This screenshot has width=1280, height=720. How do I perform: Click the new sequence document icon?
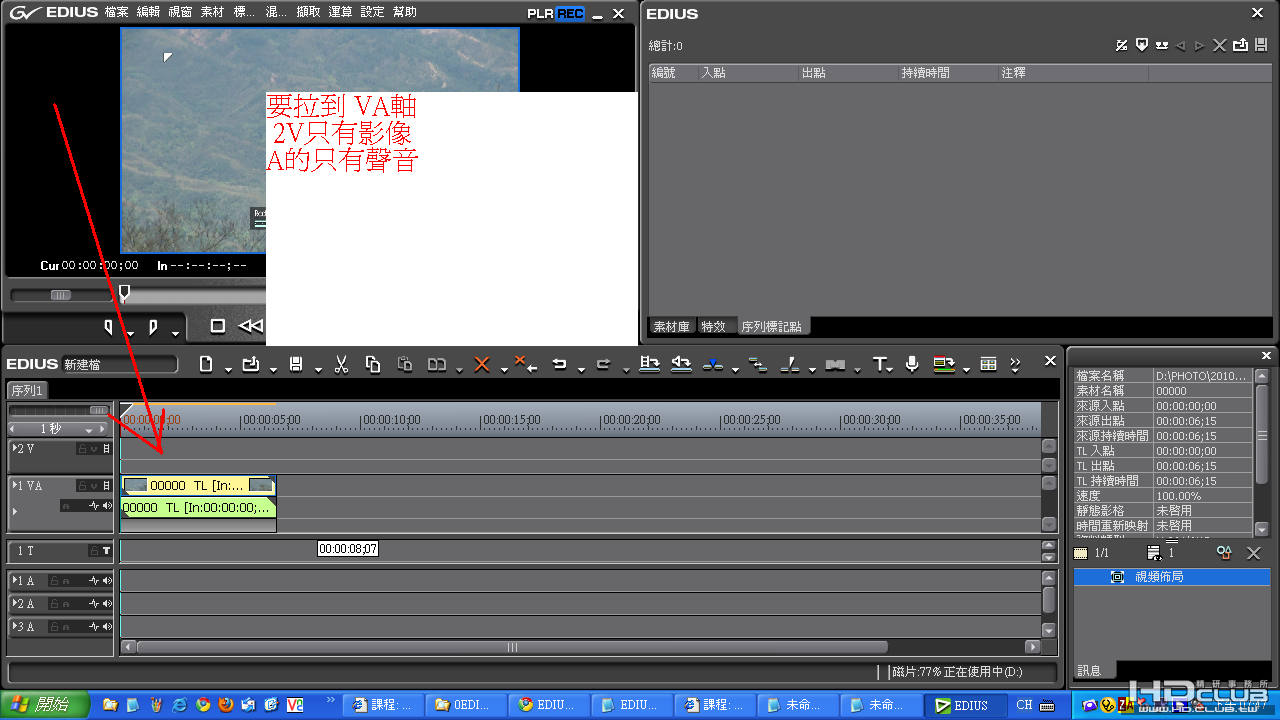[x=206, y=364]
